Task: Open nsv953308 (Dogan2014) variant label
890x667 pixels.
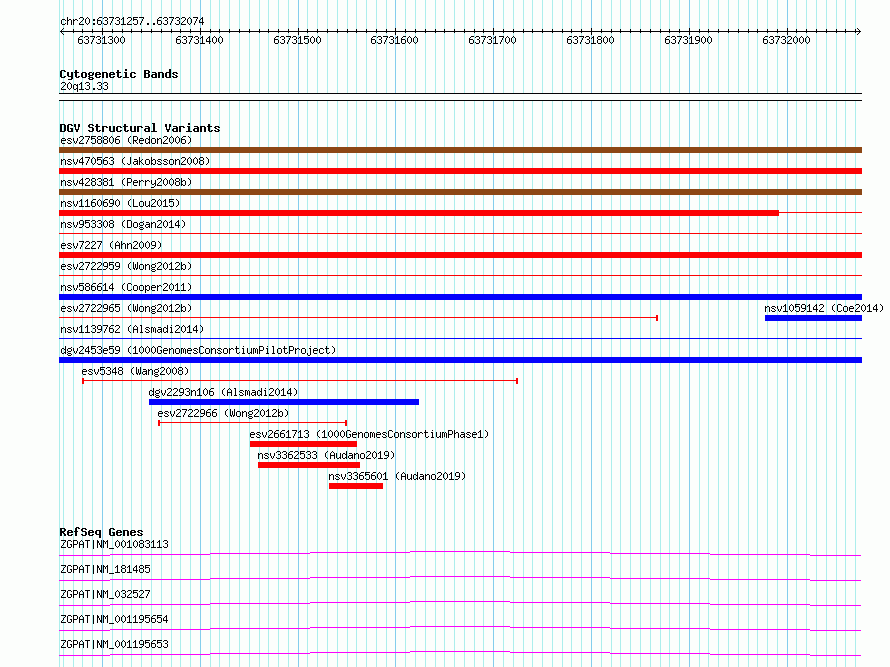Action: point(123,224)
